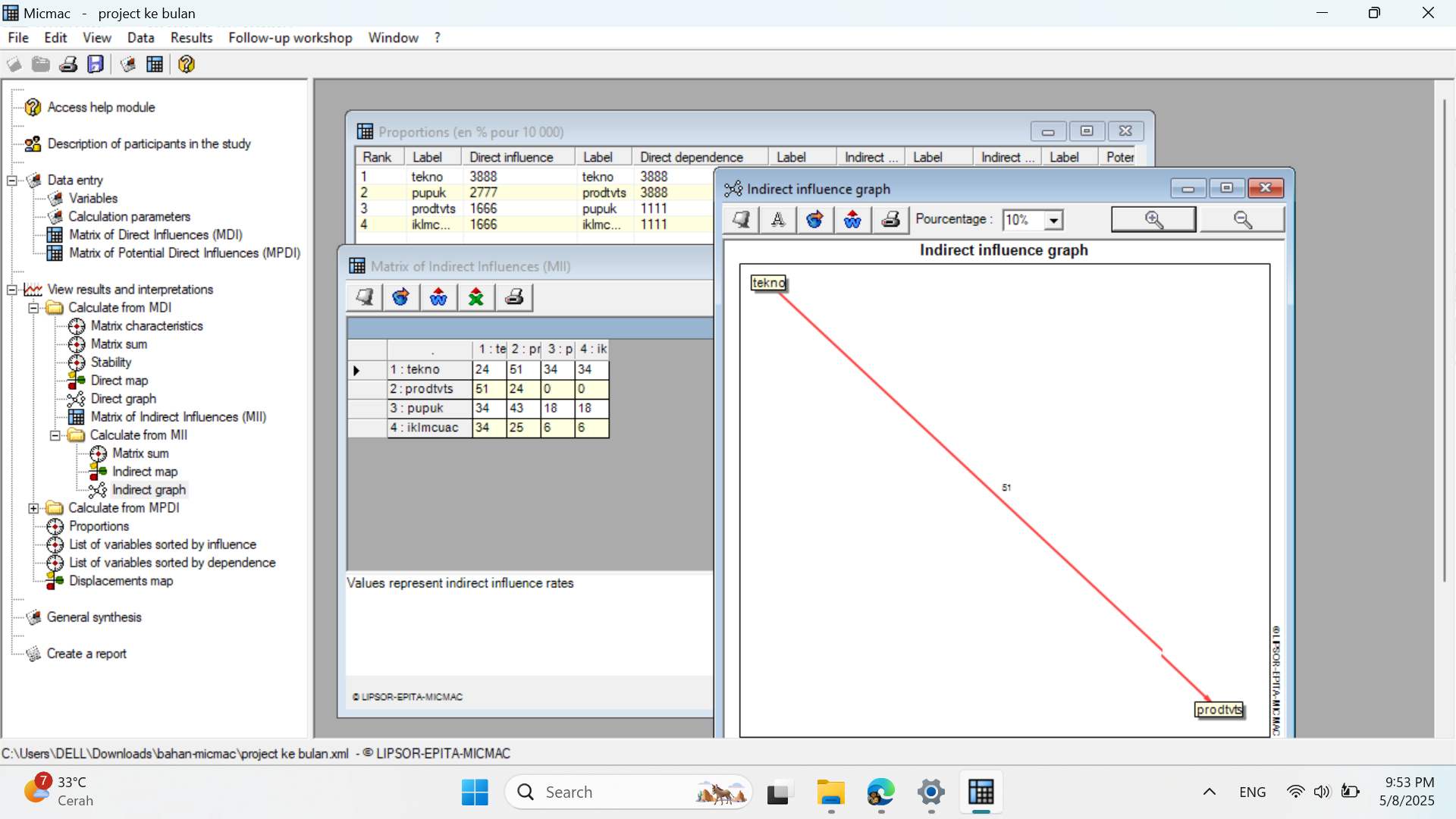
Task: Click the prodtvts node in the graph
Action: coord(1219,710)
